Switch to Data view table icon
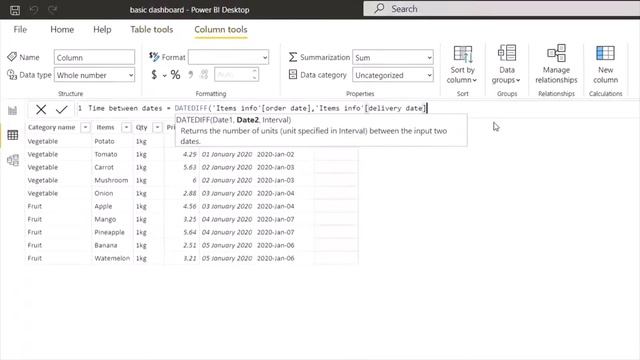 (x=13, y=135)
